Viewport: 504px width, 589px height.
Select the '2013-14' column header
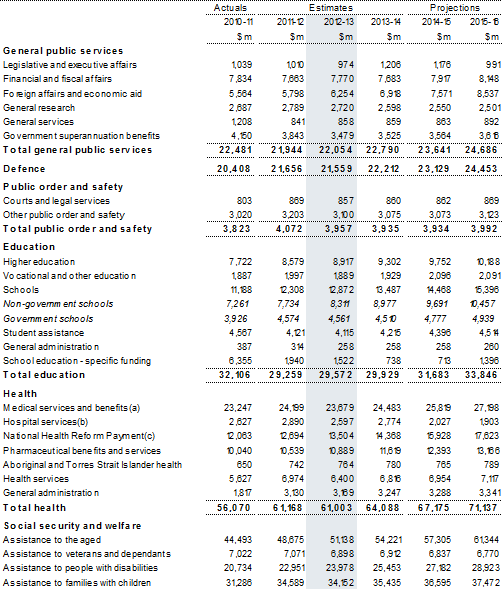[386, 22]
